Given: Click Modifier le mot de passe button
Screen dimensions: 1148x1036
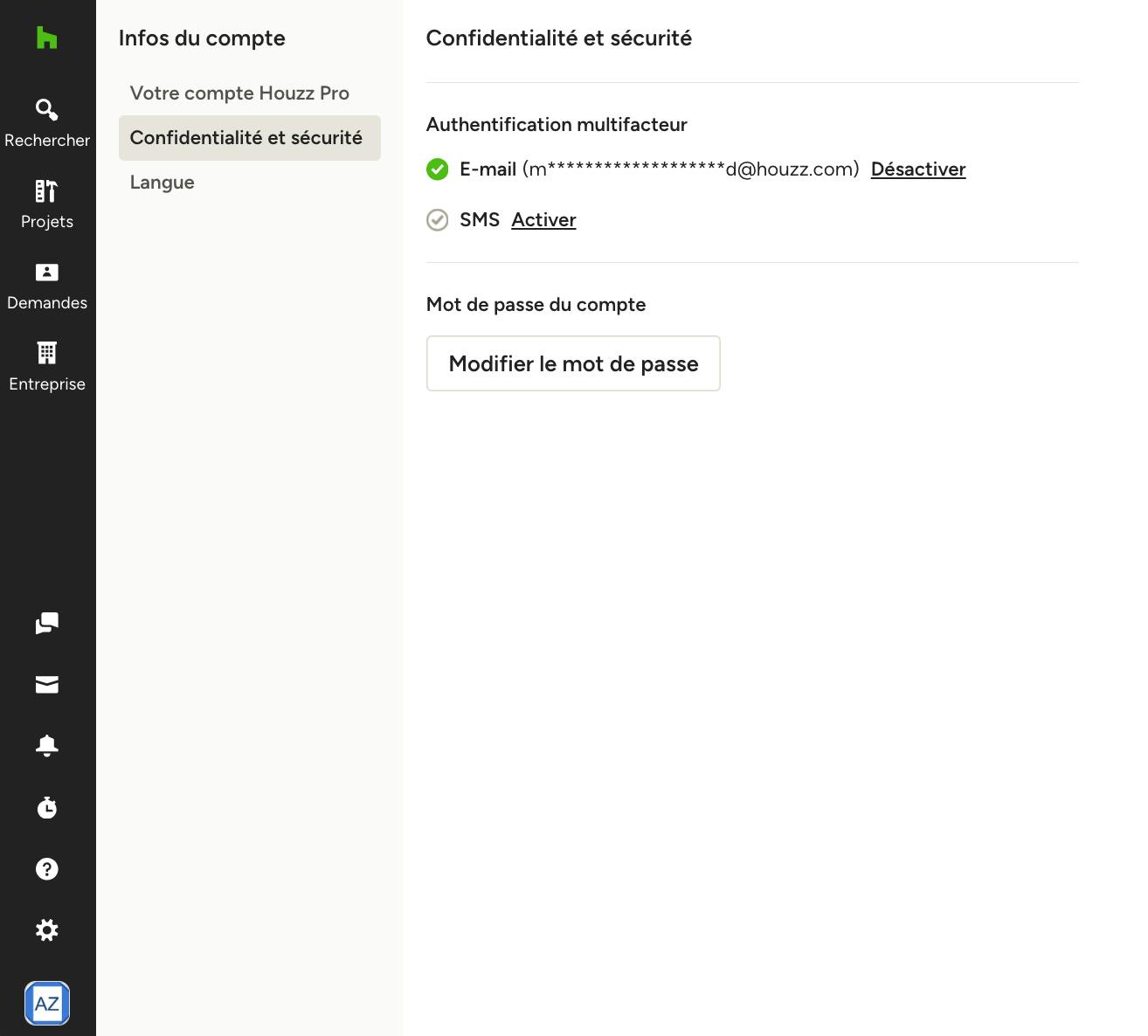Looking at the screenshot, I should [x=573, y=363].
